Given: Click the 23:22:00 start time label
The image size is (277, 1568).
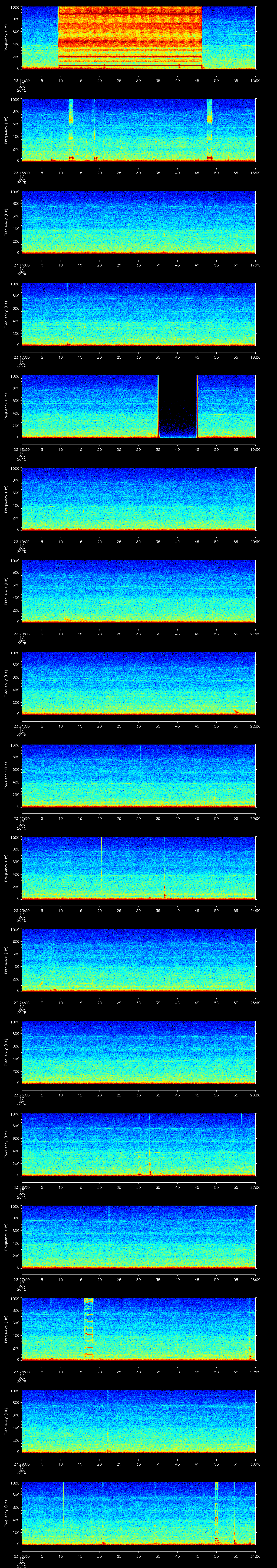Looking at the screenshot, I should 21,818.
